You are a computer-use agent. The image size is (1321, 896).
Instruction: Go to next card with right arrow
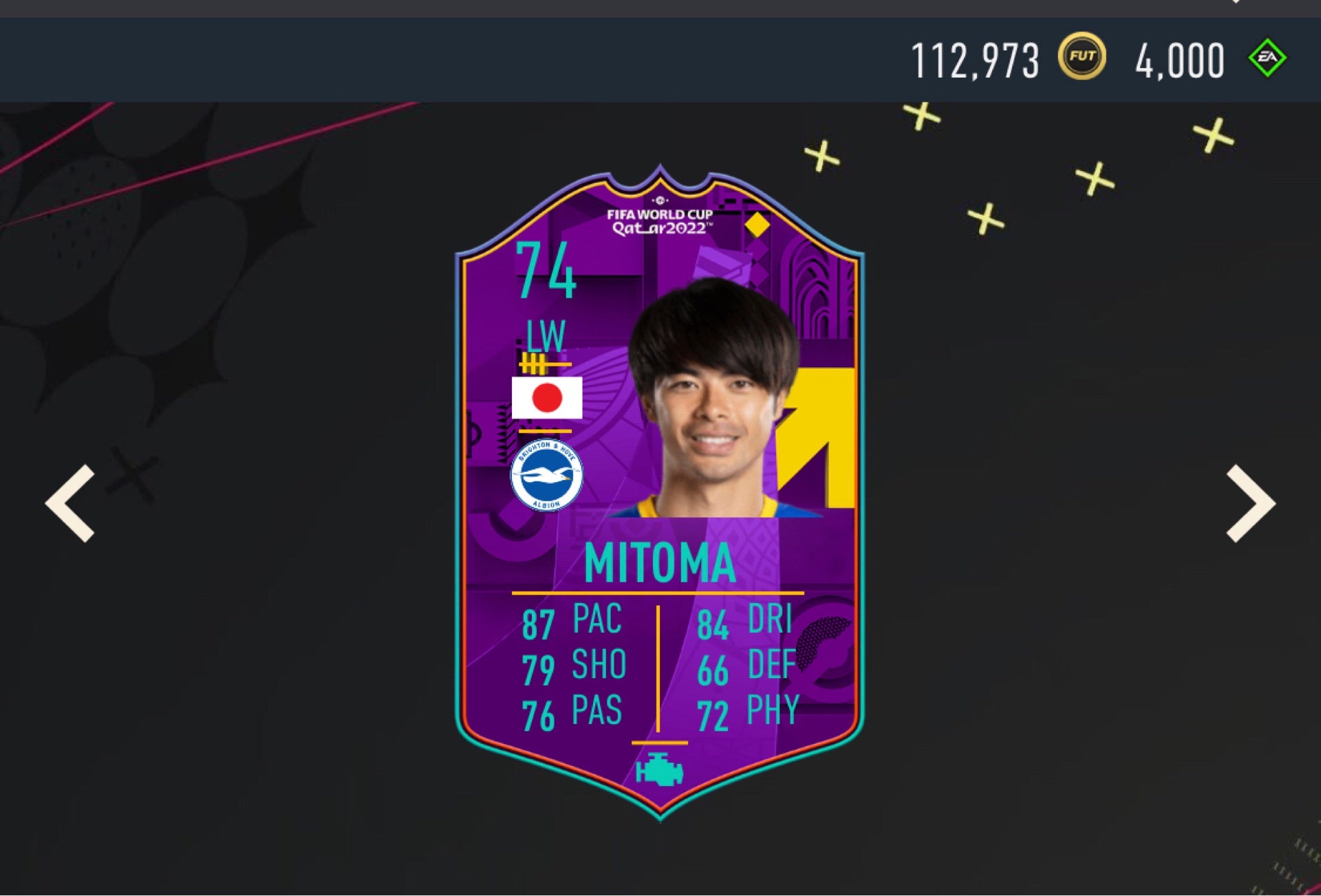pyautogui.click(x=1251, y=503)
